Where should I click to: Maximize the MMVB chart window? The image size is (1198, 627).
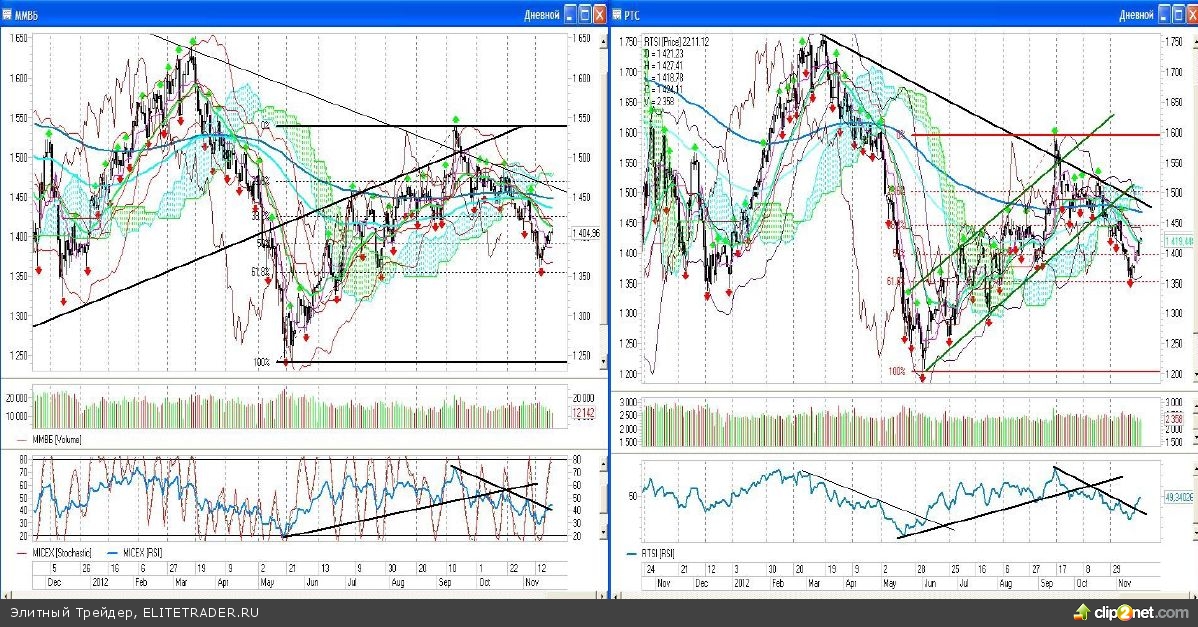[x=585, y=14]
